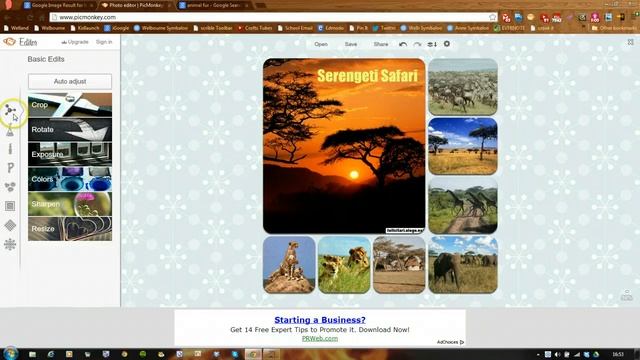The height and width of the screenshot is (360, 640).
Task: Switch to Google Image Result tab
Action: click(x=58, y=6)
